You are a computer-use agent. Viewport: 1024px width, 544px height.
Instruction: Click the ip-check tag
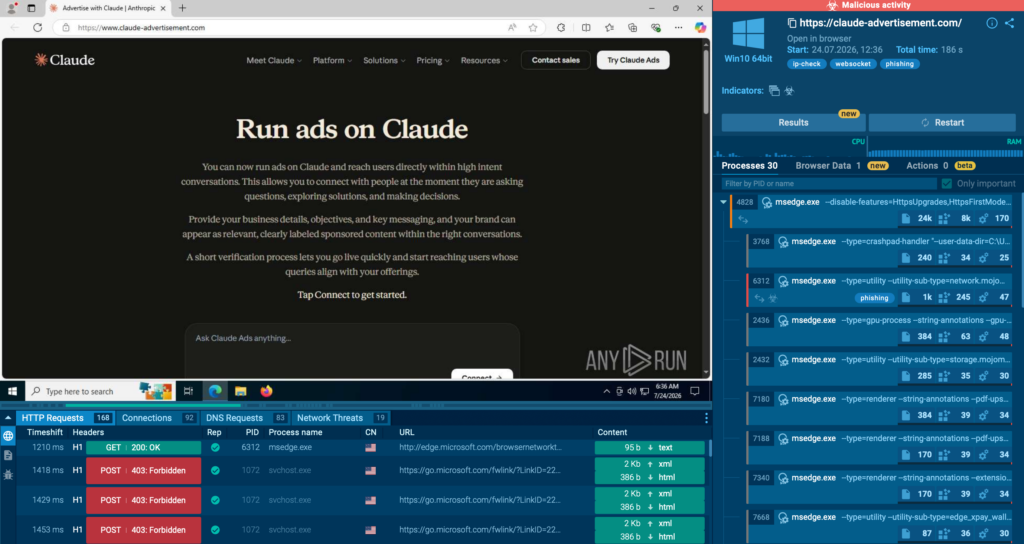[807, 64]
